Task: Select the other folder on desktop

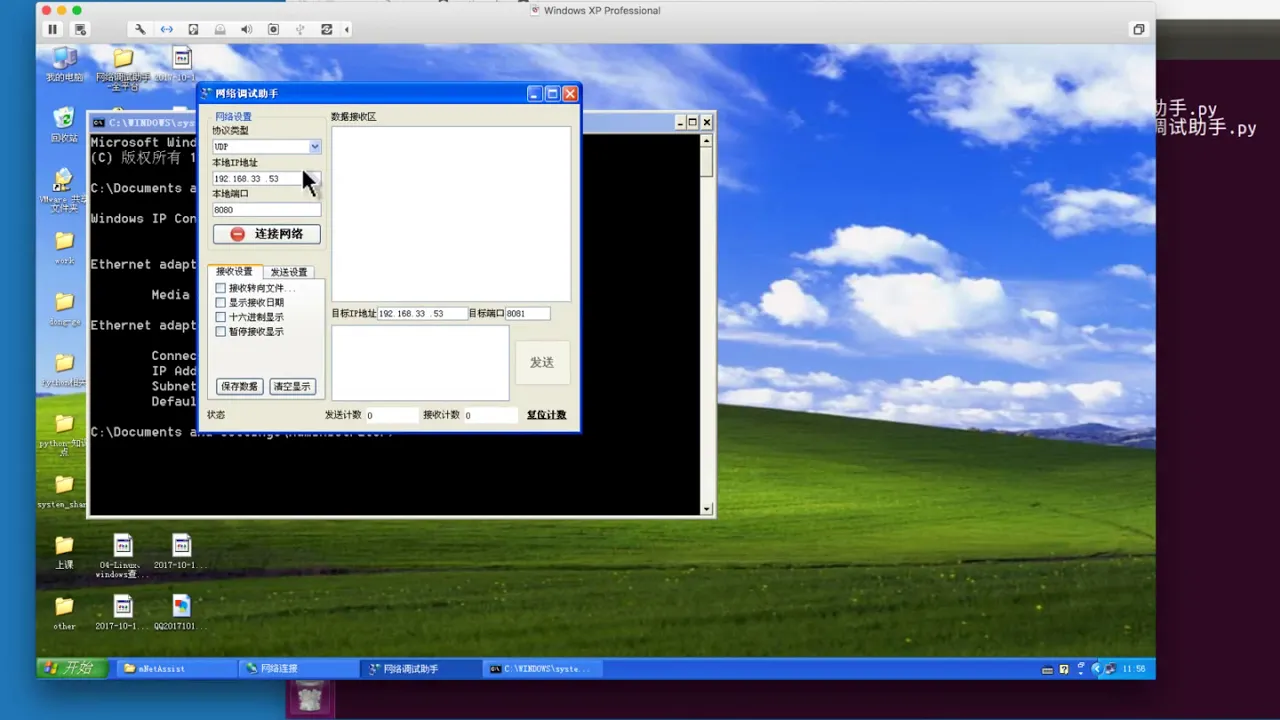Action: tap(64, 613)
